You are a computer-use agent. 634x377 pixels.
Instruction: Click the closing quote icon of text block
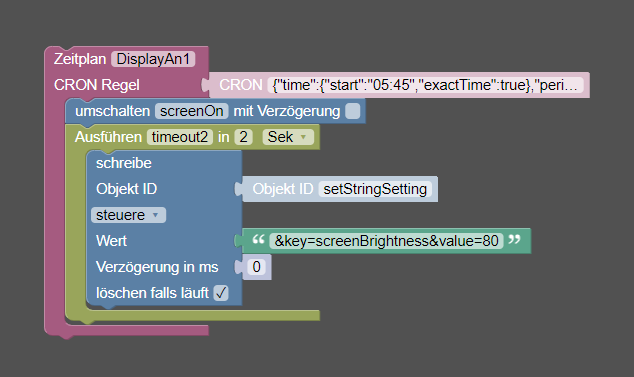514,240
